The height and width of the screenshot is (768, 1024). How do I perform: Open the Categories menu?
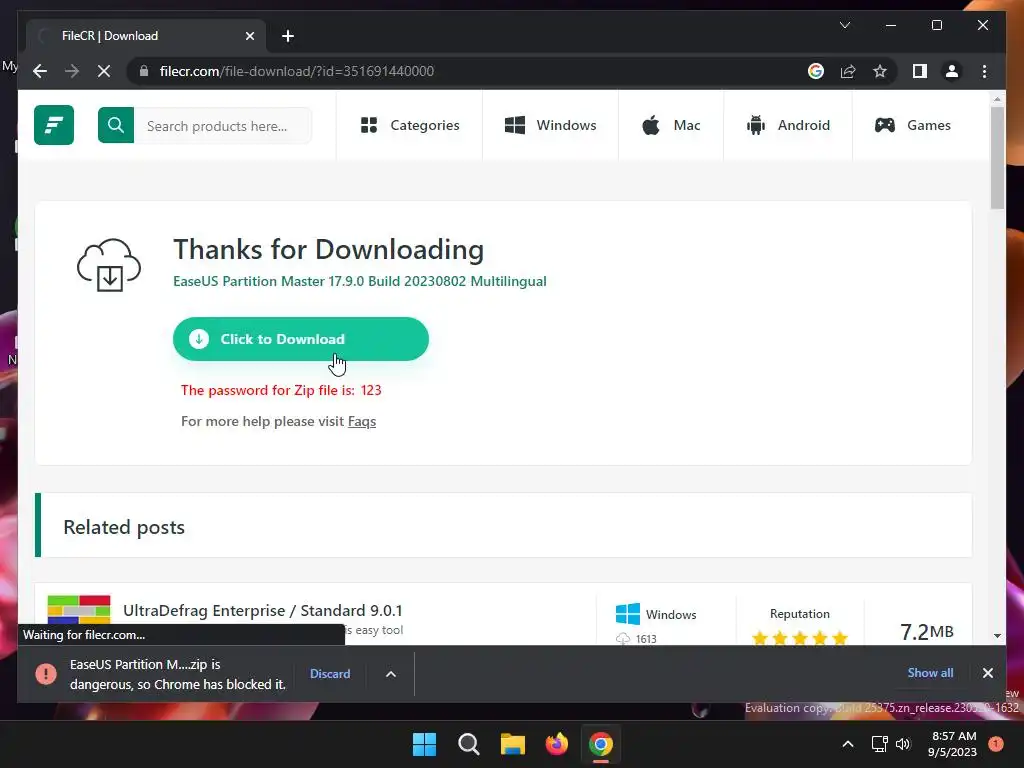click(410, 125)
